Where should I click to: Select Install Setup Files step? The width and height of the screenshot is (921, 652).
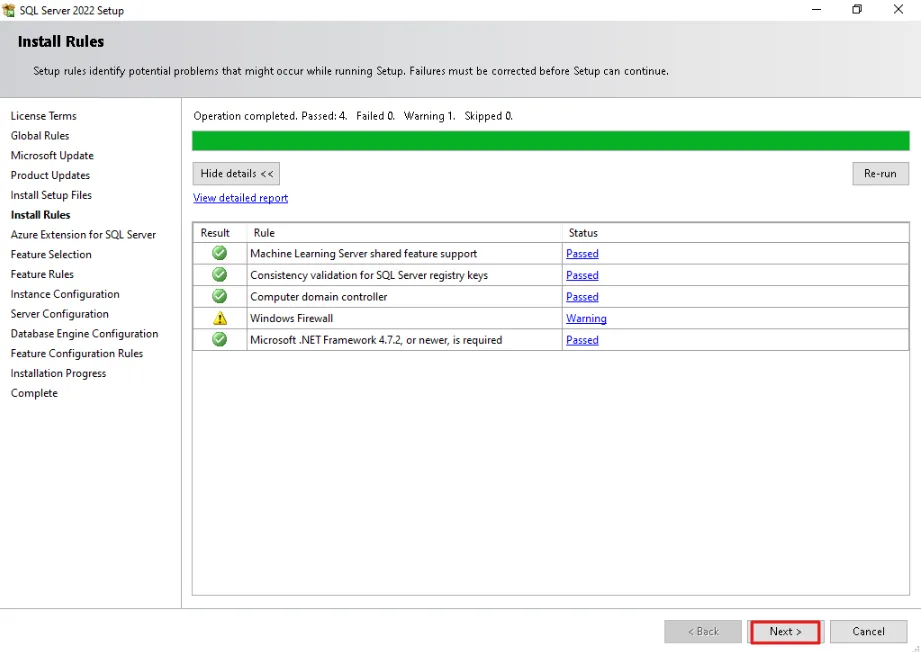tap(51, 195)
